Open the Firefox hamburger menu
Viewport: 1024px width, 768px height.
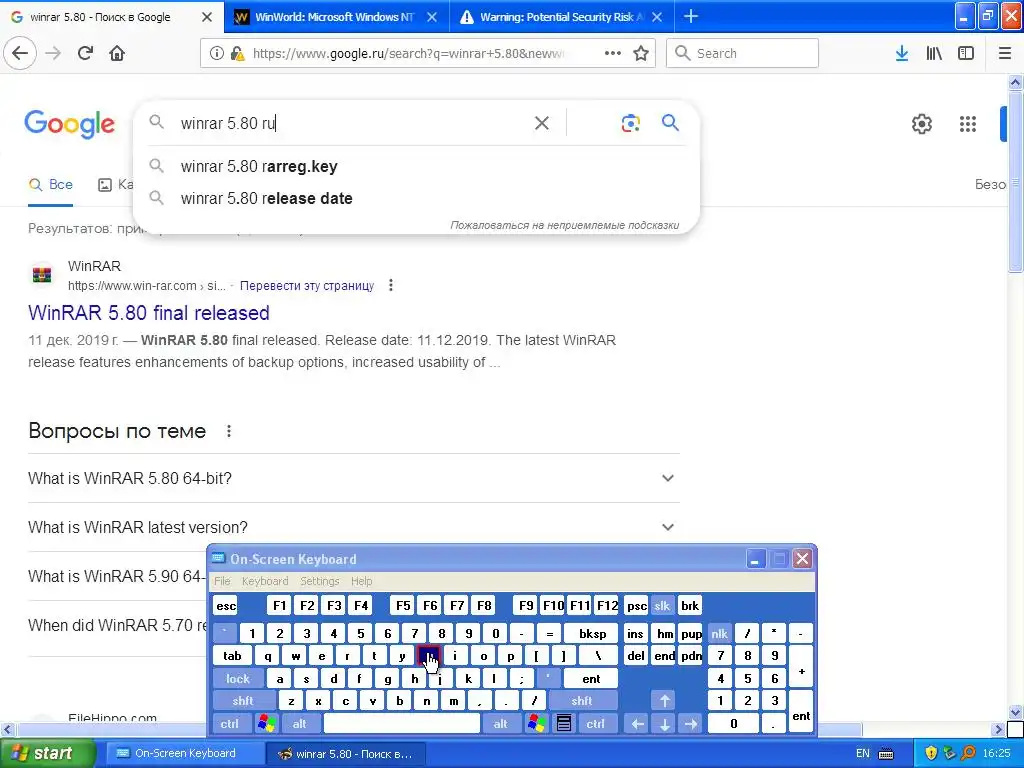click(x=1004, y=53)
